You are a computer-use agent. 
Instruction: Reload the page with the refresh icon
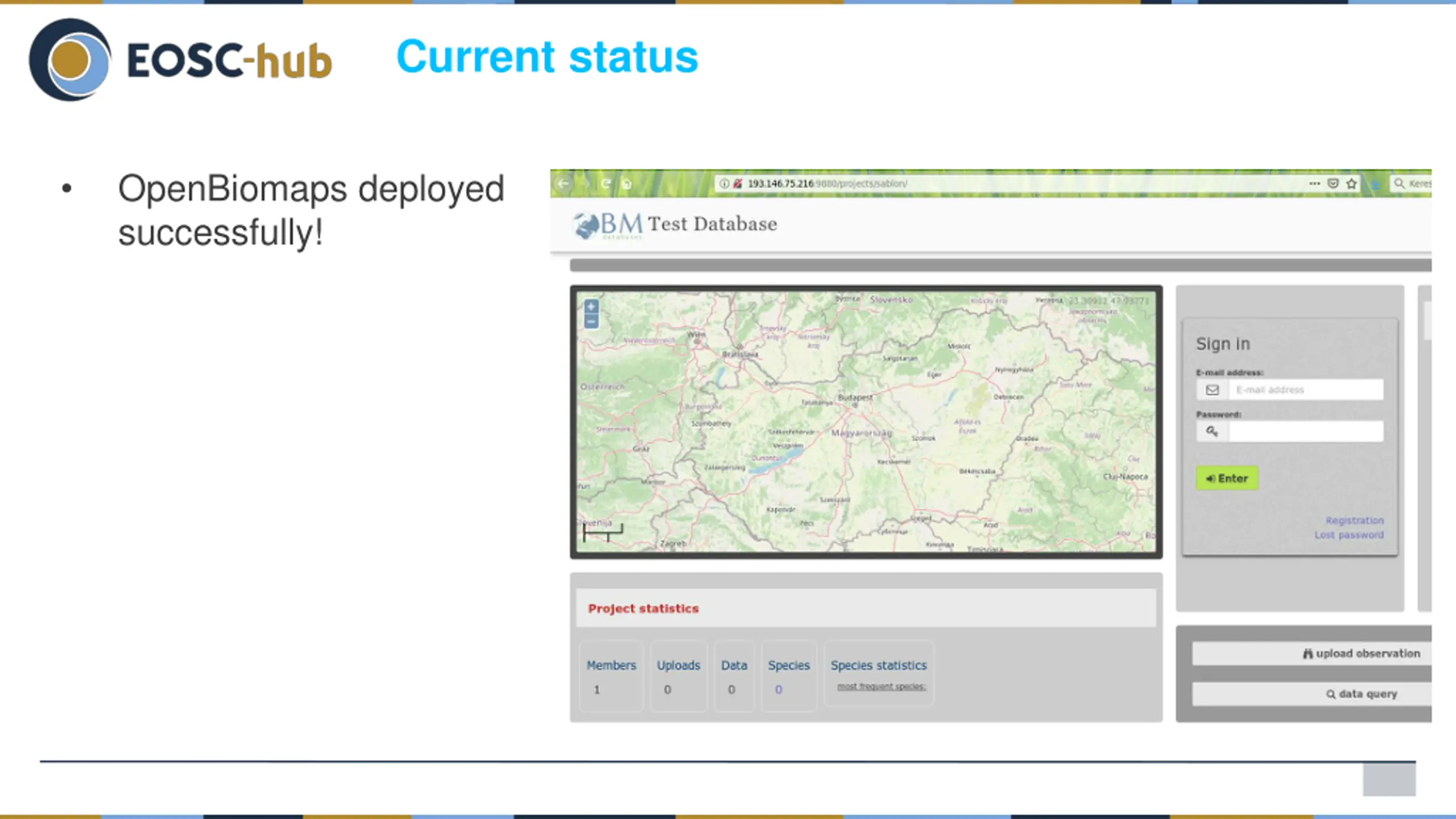click(606, 184)
